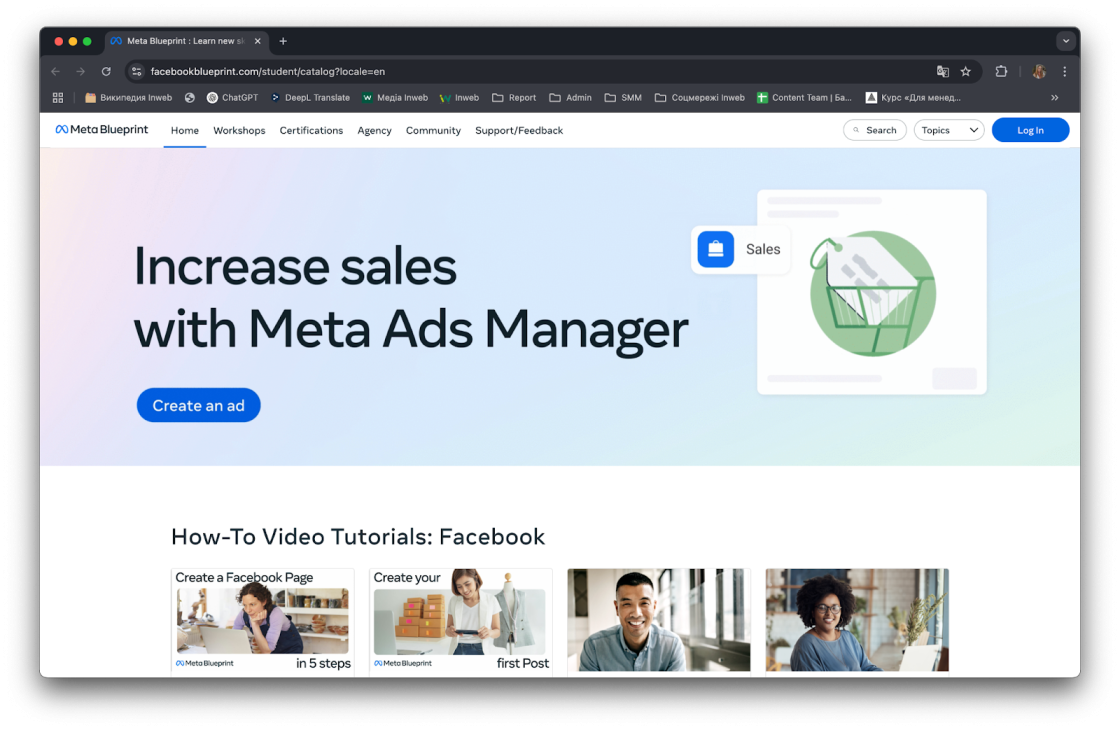Open the DeepL Translate bookmark
Image resolution: width=1120 pixels, height=730 pixels.
tap(310, 98)
